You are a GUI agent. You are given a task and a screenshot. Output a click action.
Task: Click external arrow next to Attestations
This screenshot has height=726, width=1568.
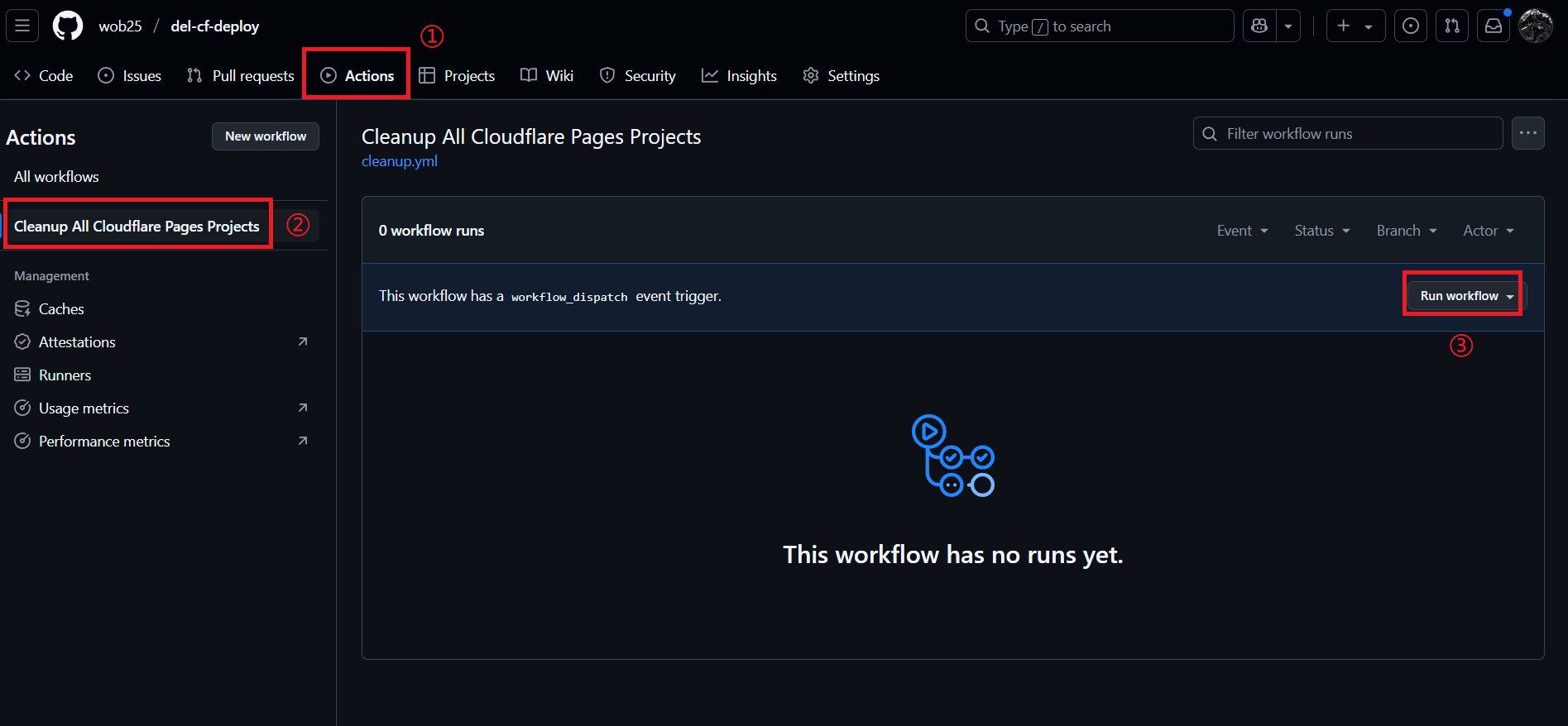click(x=303, y=342)
